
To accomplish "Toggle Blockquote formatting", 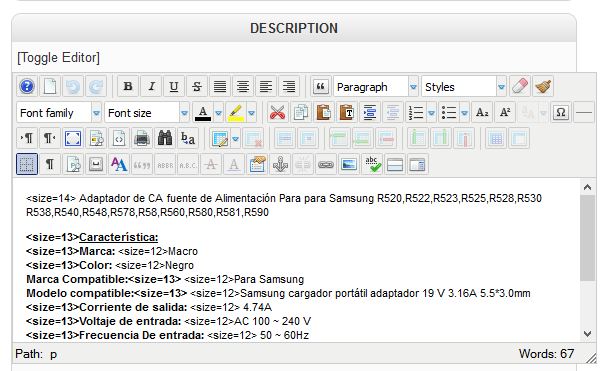I will [320, 86].
